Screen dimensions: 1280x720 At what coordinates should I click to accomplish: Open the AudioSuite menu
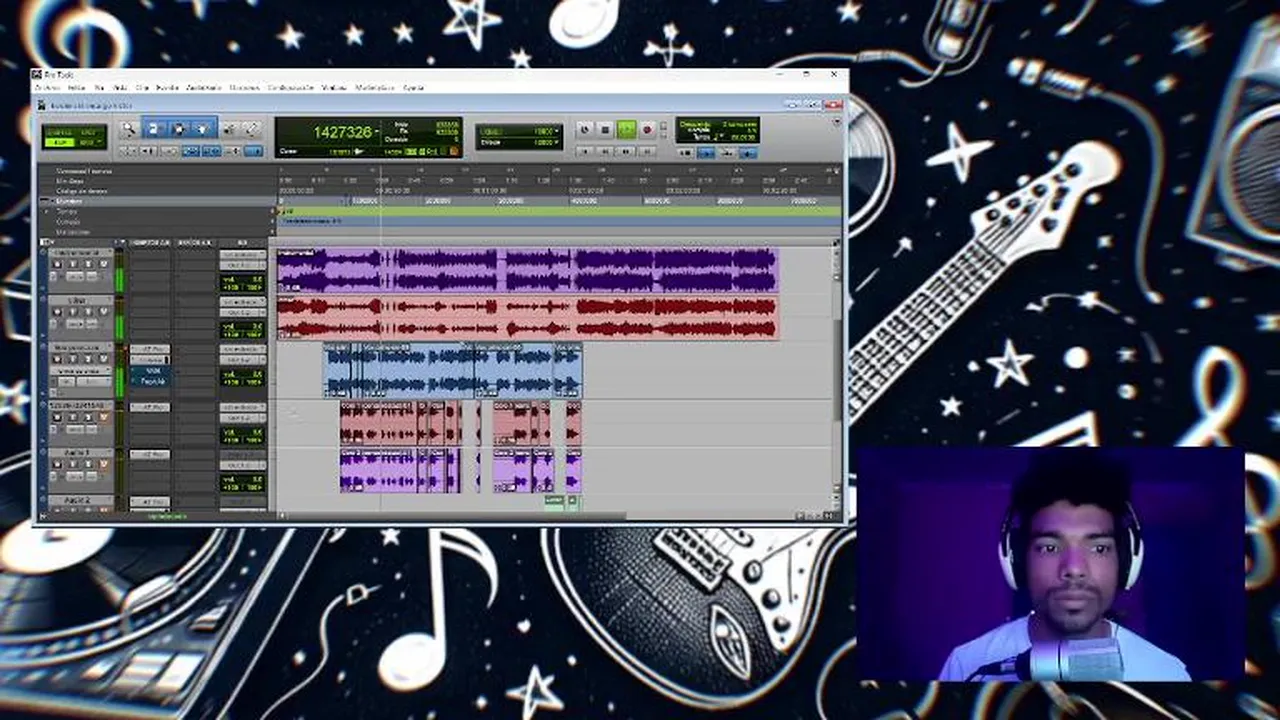click(203, 87)
